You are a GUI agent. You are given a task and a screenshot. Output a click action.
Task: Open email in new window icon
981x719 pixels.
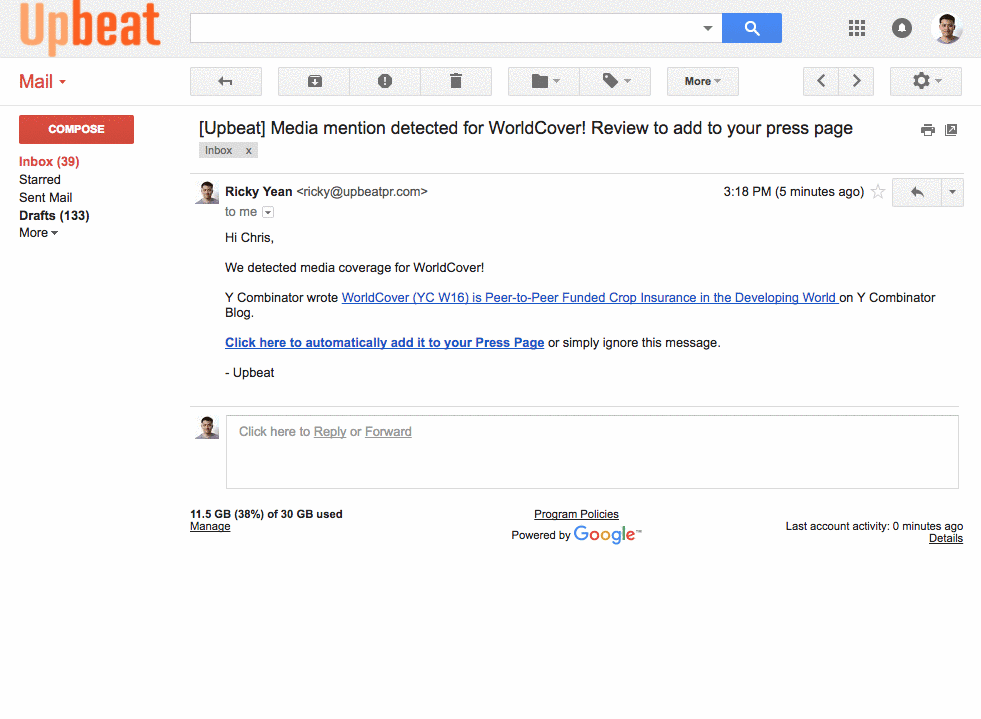951,130
